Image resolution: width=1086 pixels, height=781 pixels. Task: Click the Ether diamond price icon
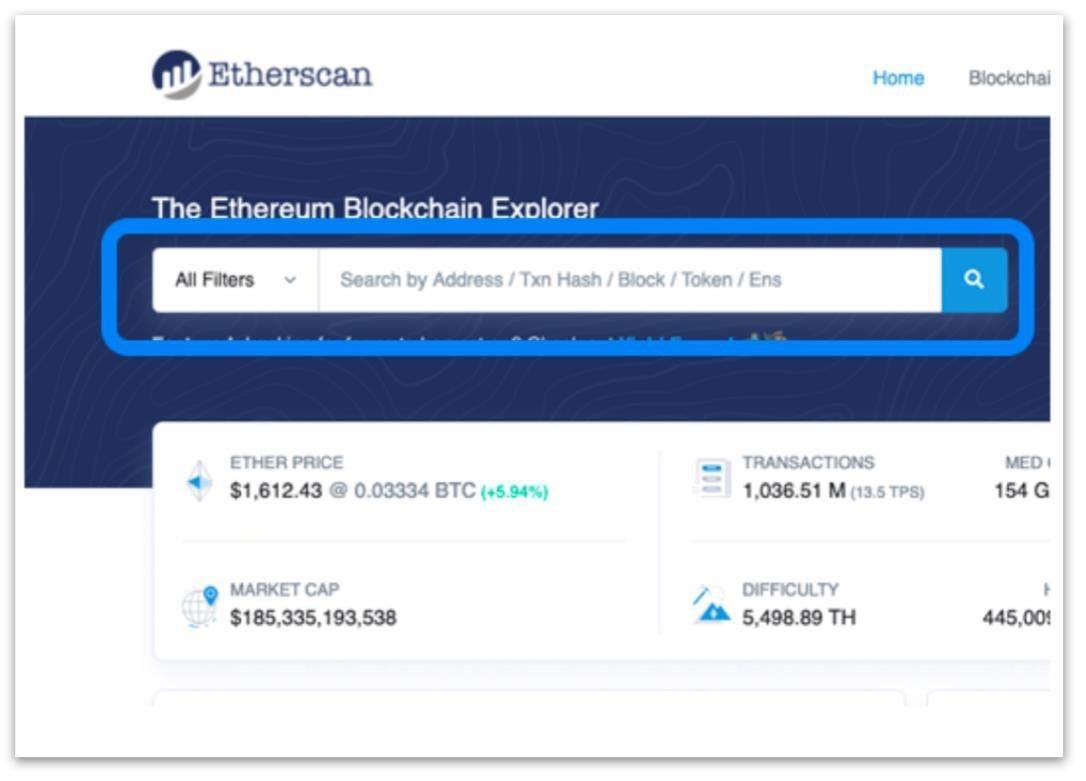(199, 480)
